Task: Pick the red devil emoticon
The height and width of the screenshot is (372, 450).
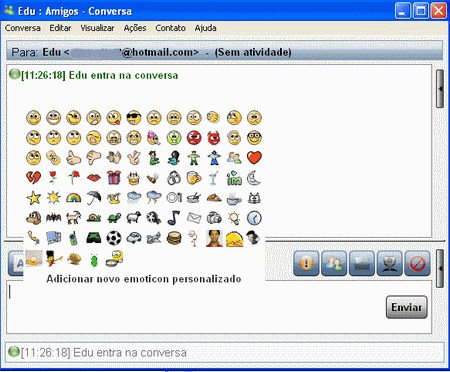Action: click(214, 138)
